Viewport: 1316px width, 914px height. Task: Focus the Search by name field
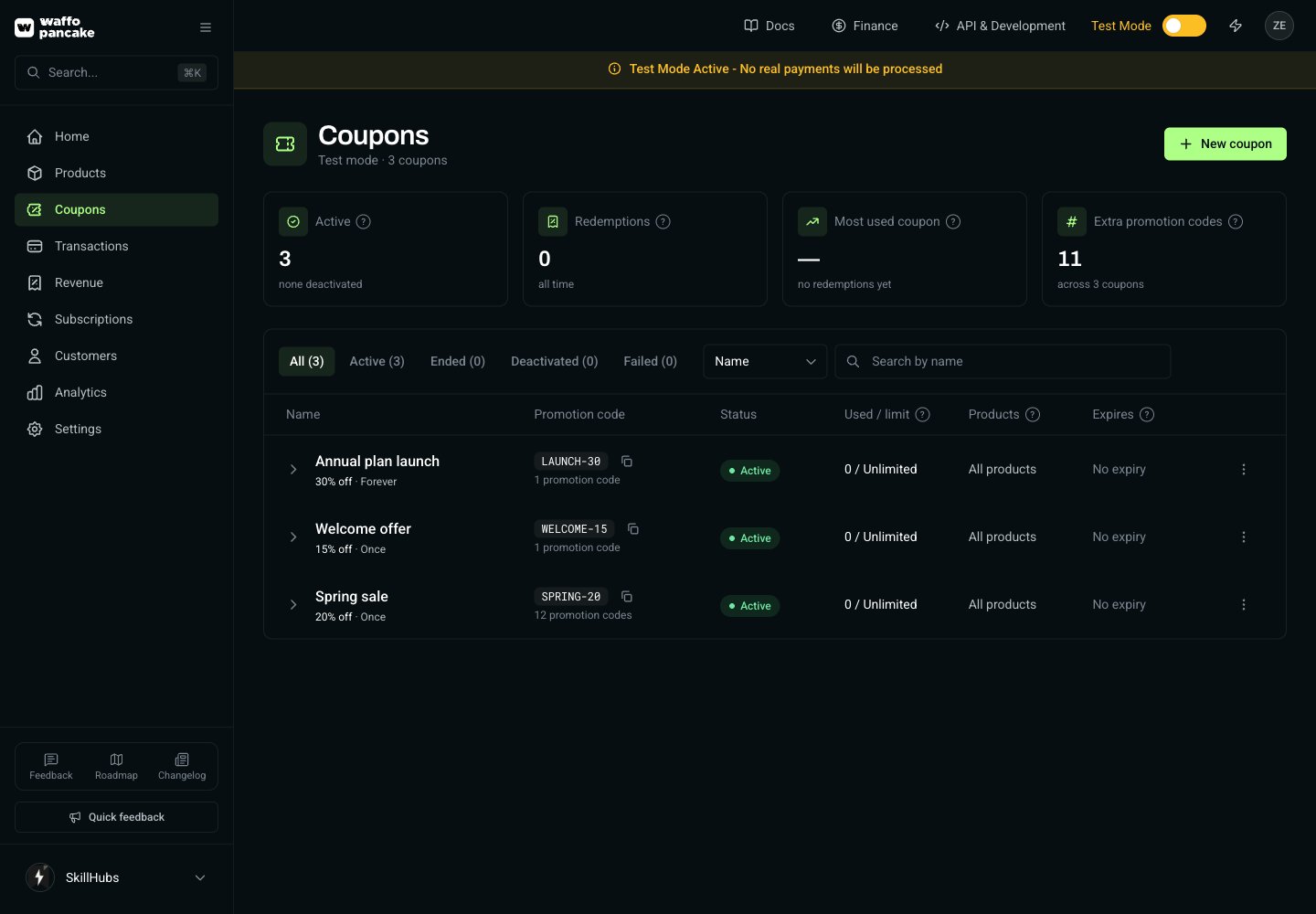coord(1003,361)
